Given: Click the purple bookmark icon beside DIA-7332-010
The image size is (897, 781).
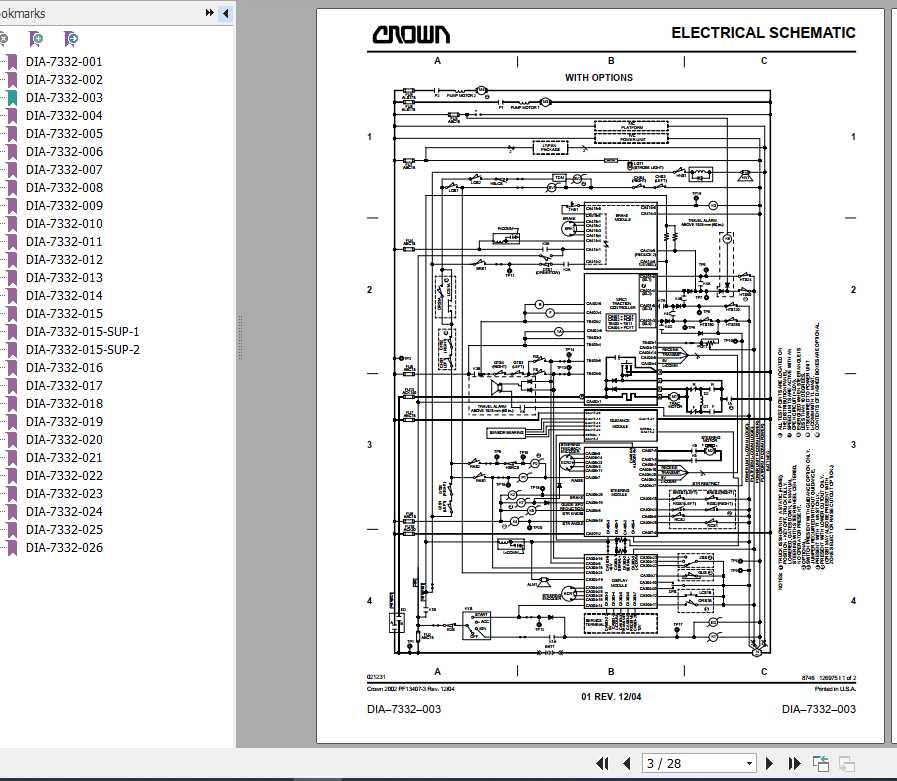Looking at the screenshot, I should 11,223.
